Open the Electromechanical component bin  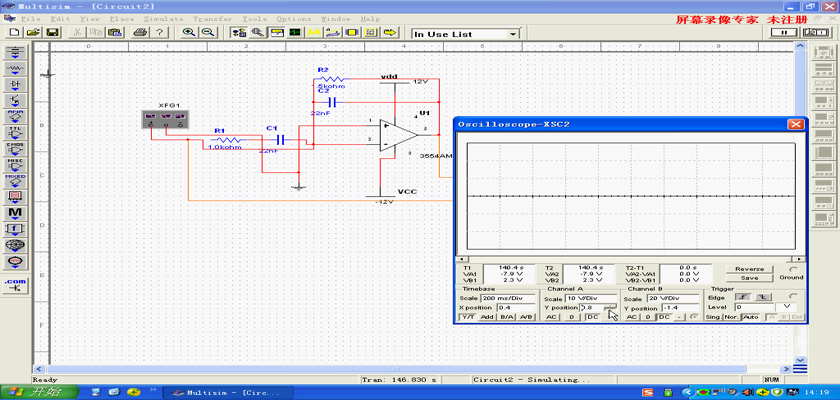[16, 261]
